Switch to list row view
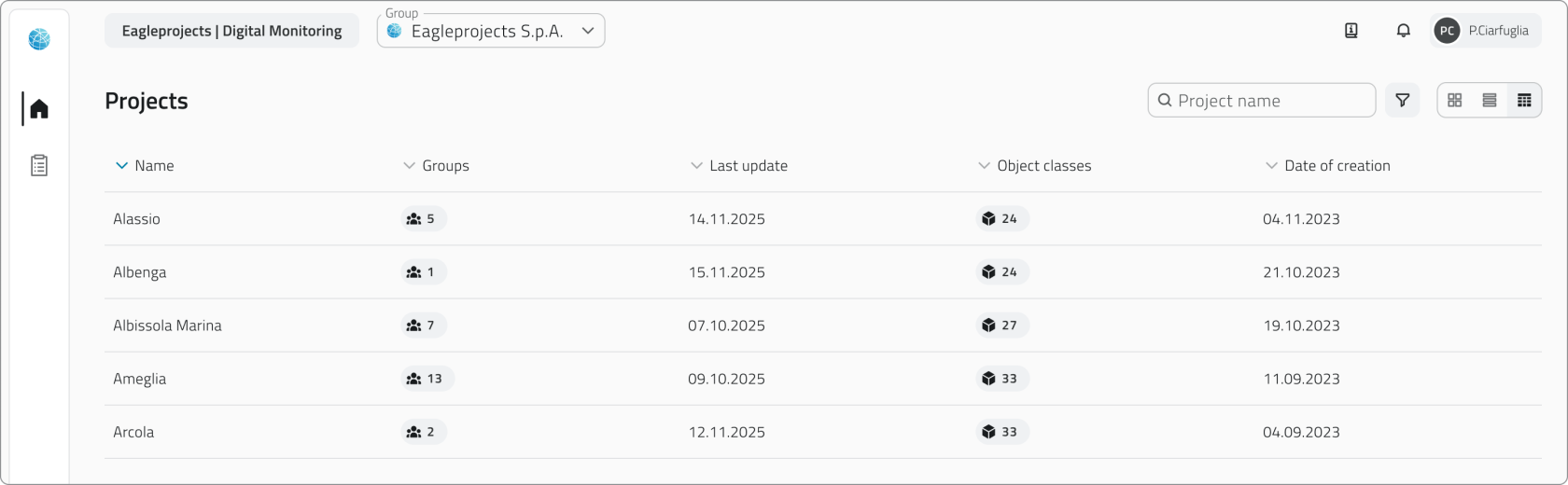Image resolution: width=1568 pixels, height=485 pixels. click(x=1490, y=101)
